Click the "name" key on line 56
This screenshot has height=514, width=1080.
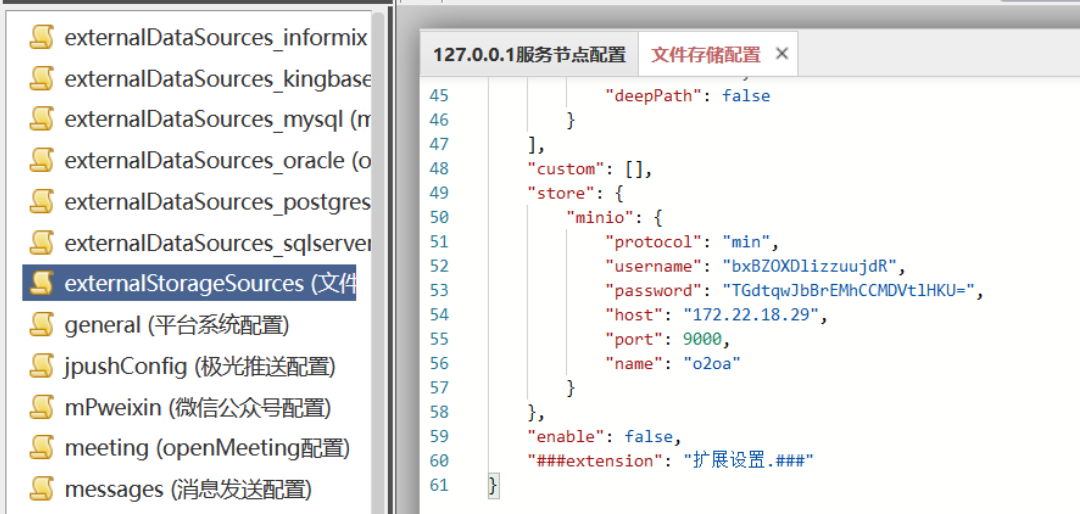click(634, 364)
